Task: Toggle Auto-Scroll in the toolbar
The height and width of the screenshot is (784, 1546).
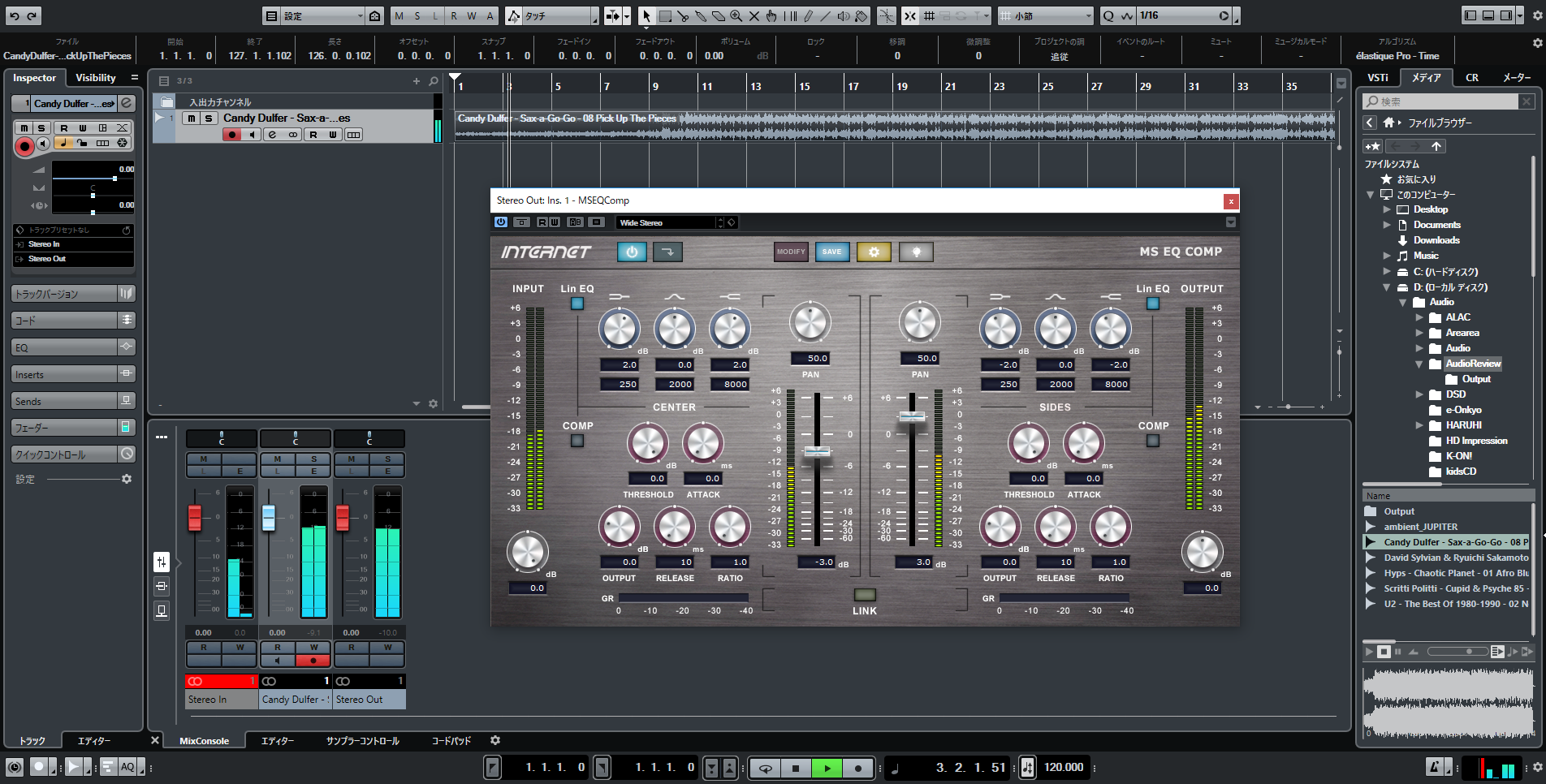Action: click(613, 15)
